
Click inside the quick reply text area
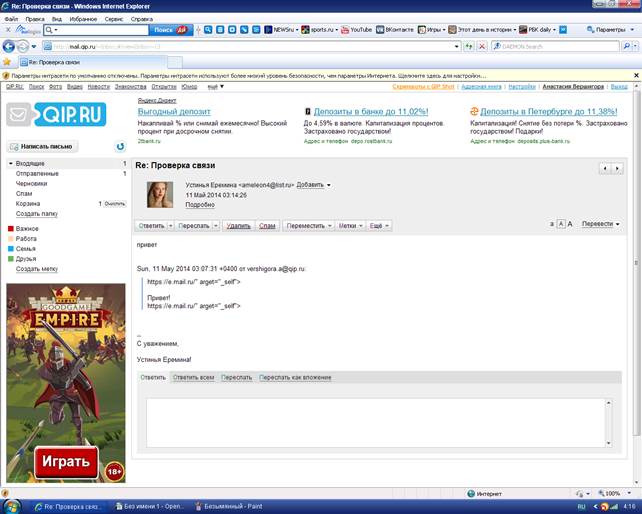coord(376,423)
